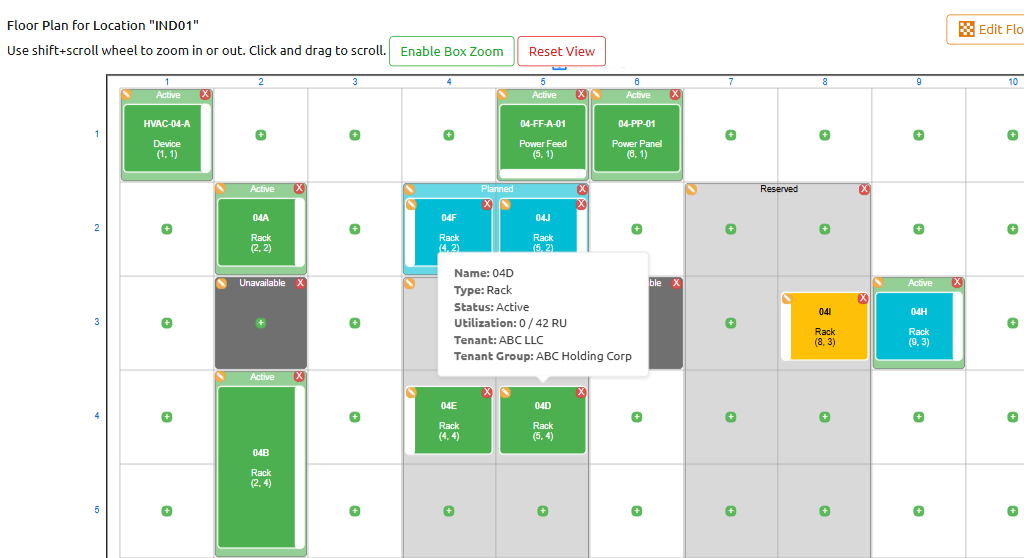Remove the 04-FF-A-01 Power Feed tile
1024x558 pixels.
[581, 94]
